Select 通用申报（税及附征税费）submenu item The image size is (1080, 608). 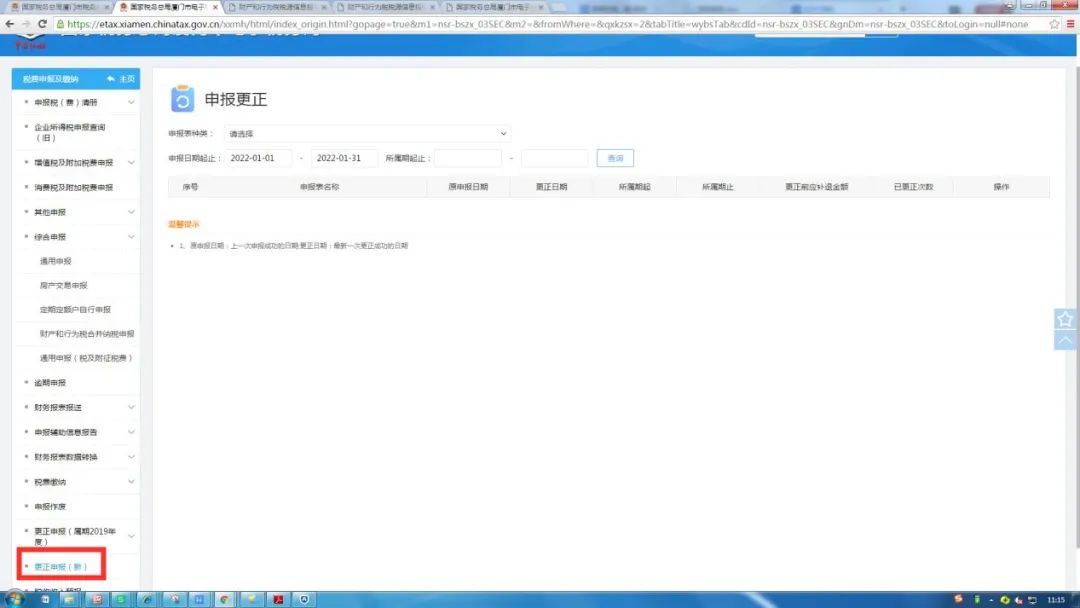point(85,358)
